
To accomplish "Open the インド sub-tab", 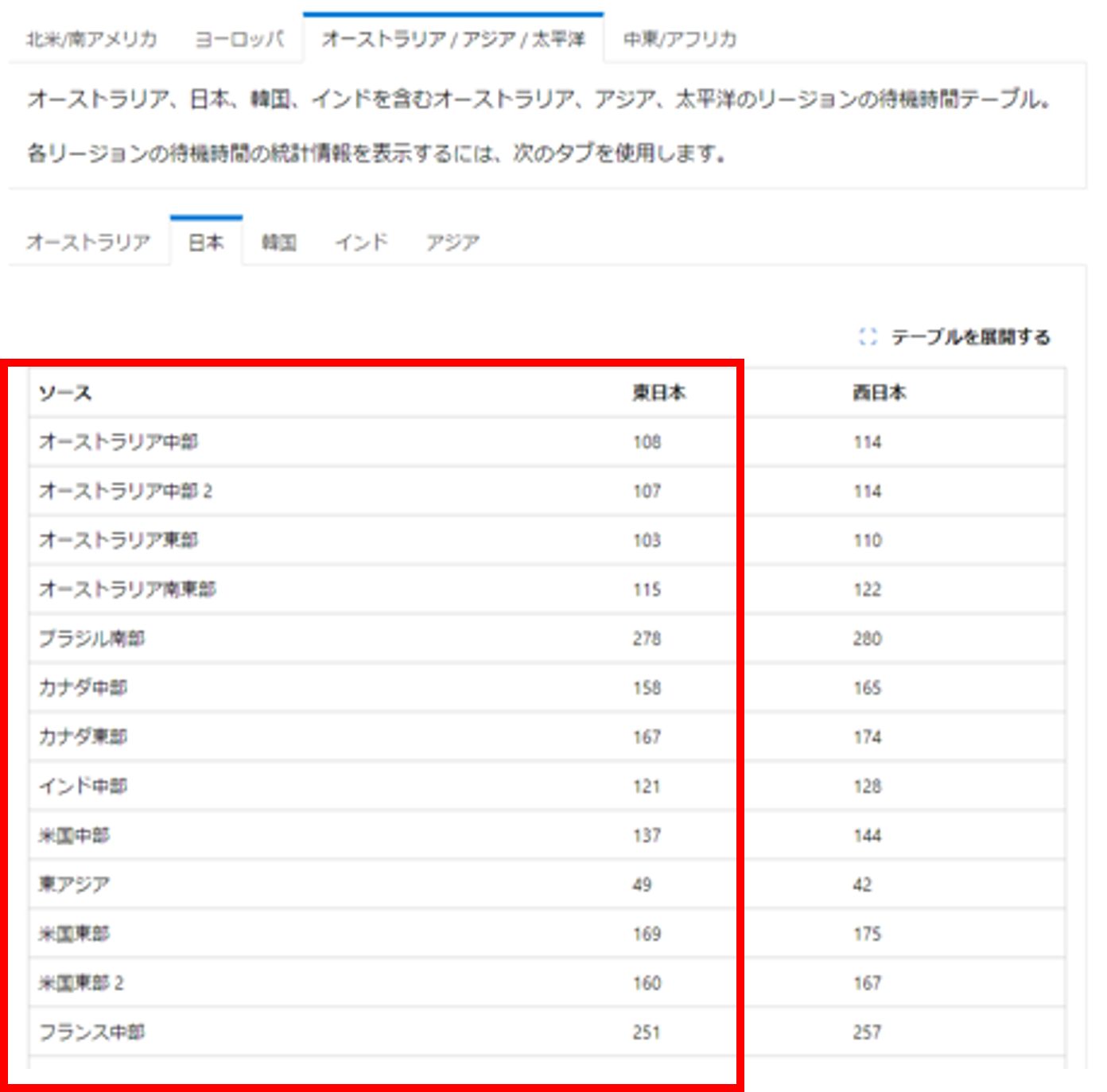I will pos(362,242).
